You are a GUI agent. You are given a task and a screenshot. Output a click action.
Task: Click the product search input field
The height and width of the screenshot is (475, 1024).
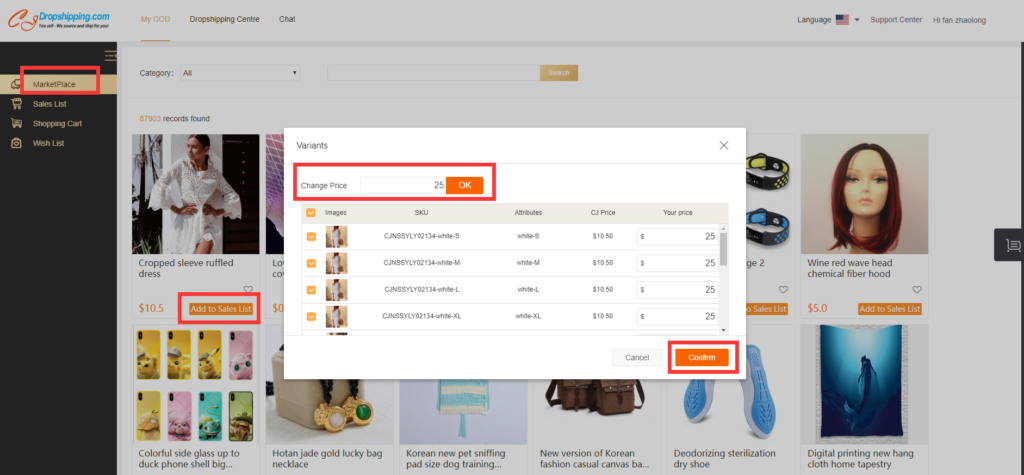point(434,73)
